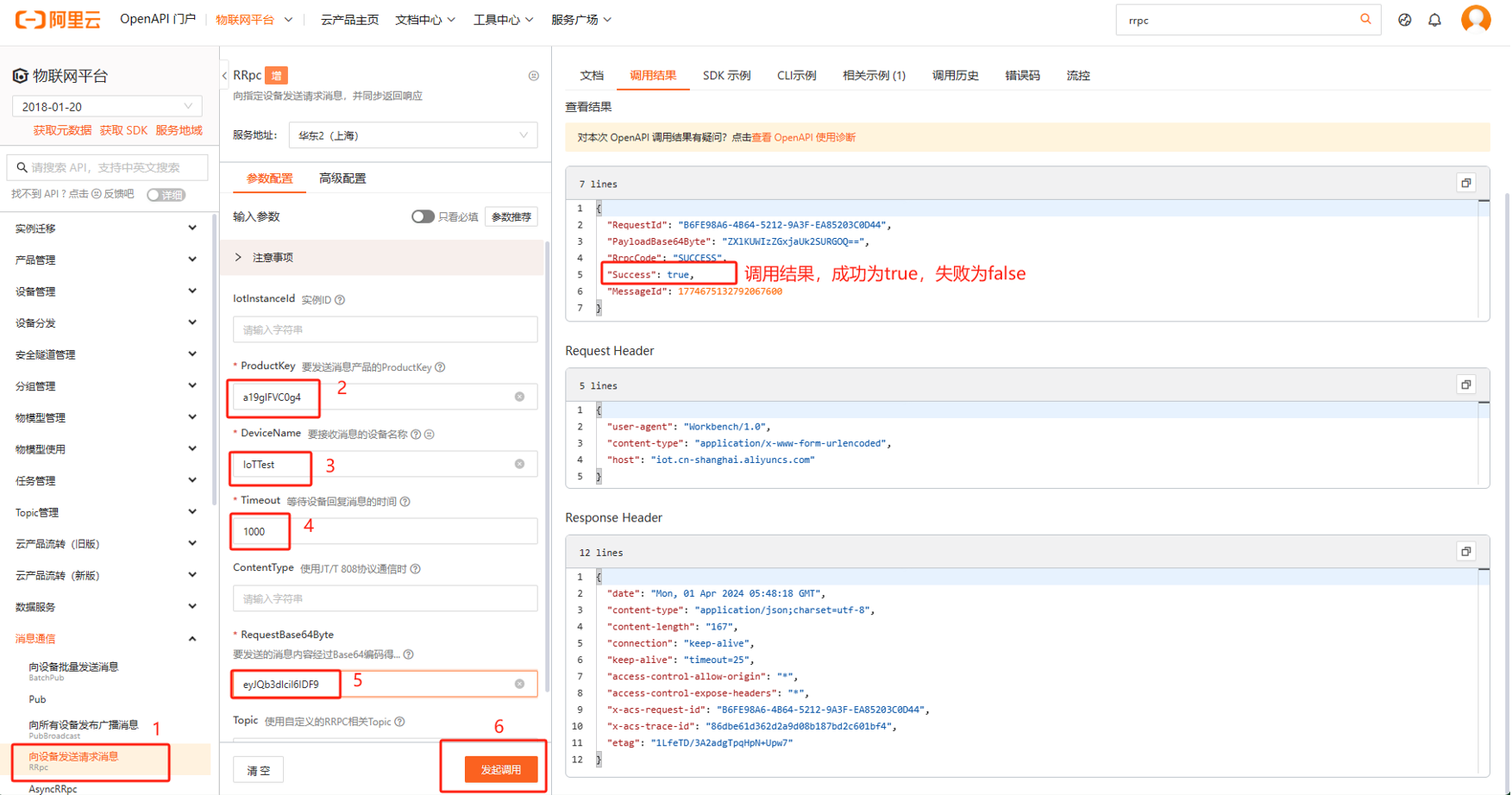Click the 参数推荐 button
1512x795 pixels.
[511, 216]
